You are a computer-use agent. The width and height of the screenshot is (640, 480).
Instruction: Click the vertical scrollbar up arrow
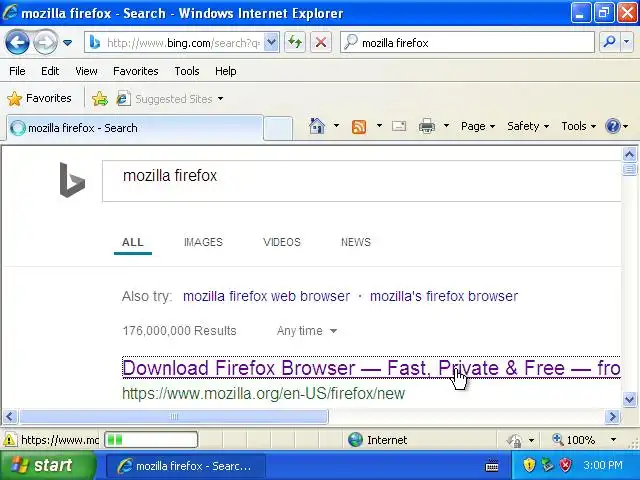(629, 154)
